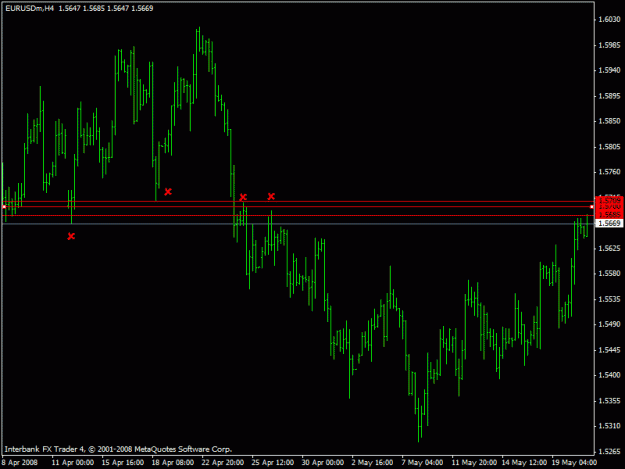
Task: Click the 19 May 04:00 time label
Action: [x=574, y=463]
